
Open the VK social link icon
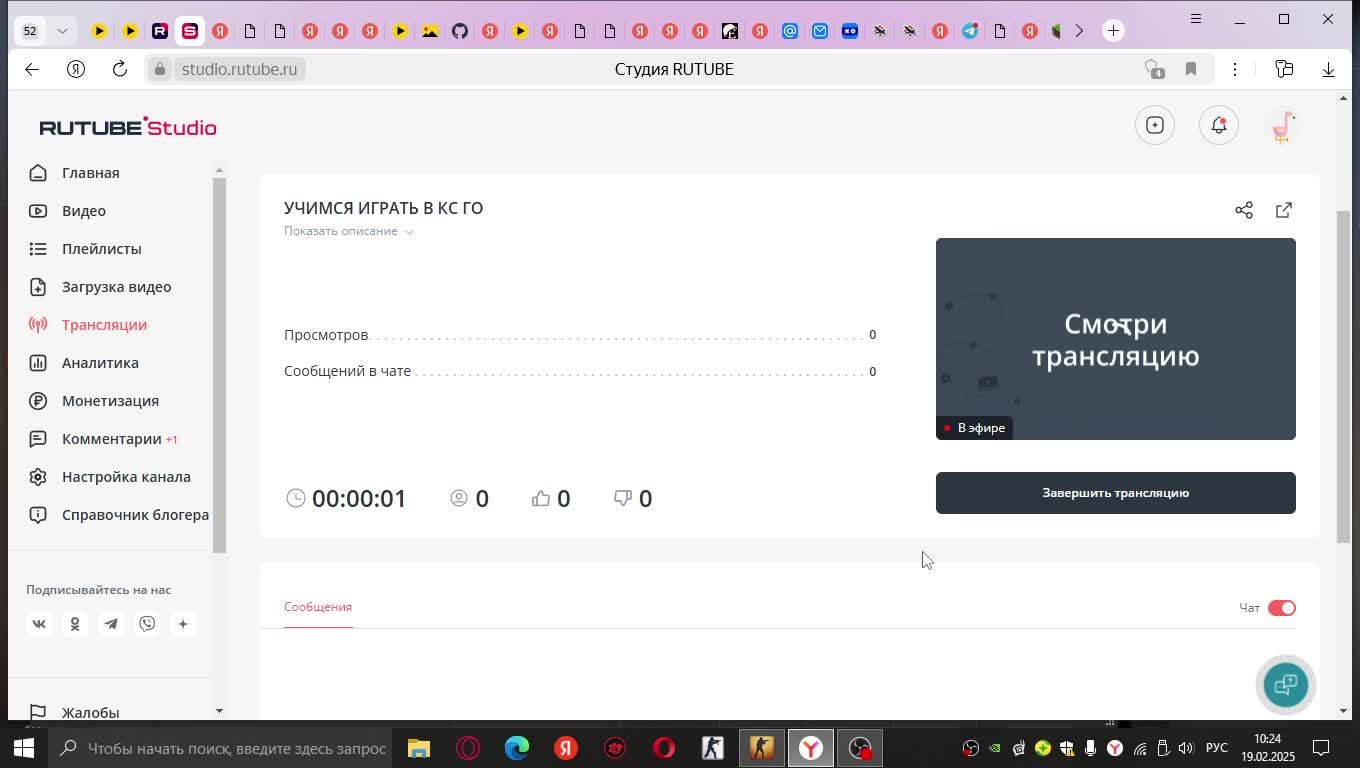(39, 624)
